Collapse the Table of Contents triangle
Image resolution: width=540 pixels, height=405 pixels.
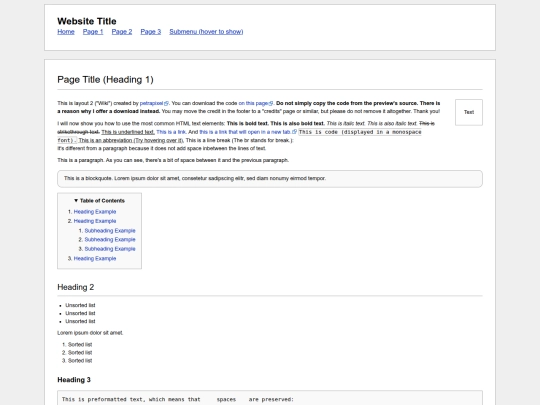(x=76, y=200)
